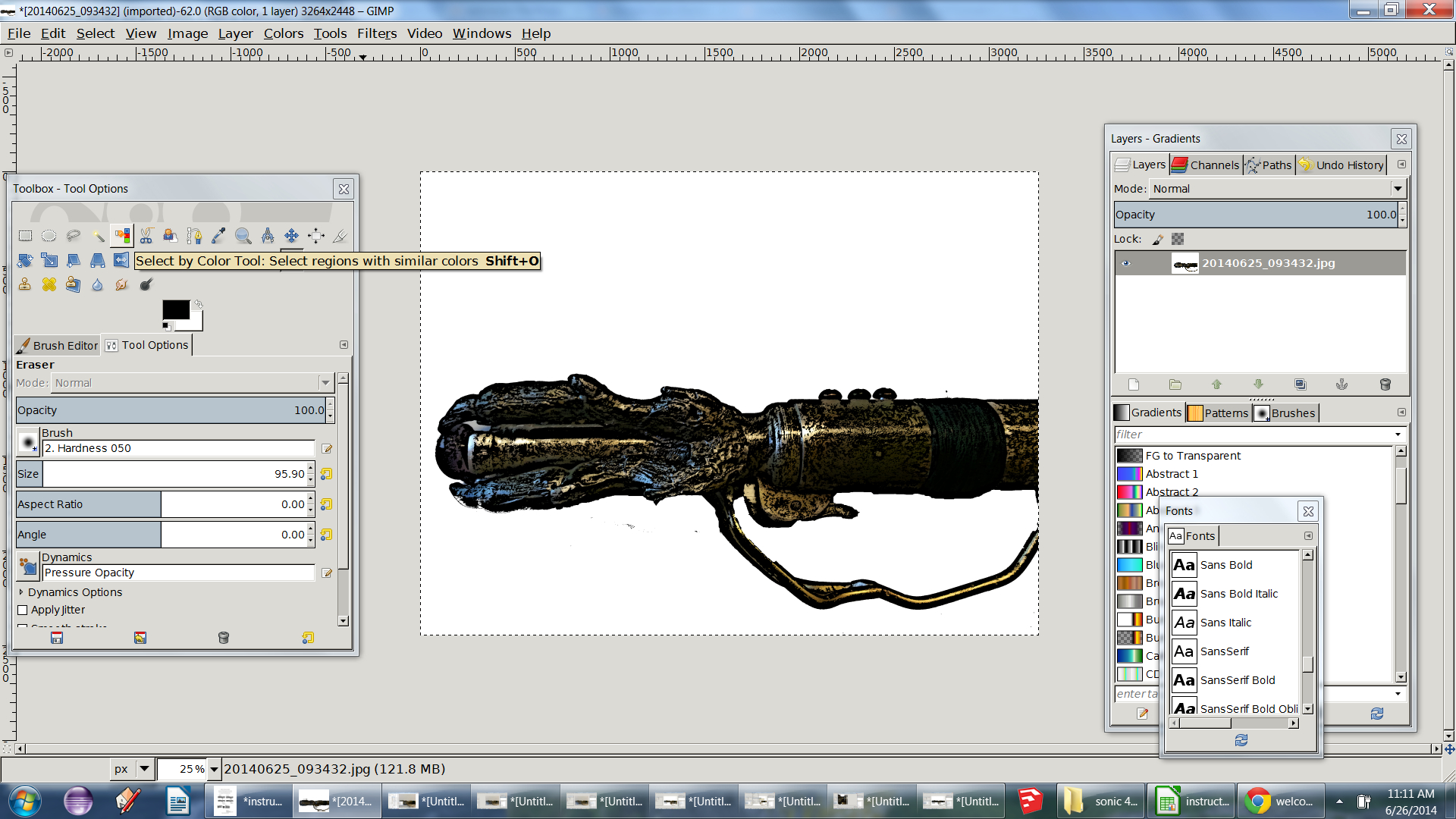Screen dimensions: 1456x819
Task: Select the Smudge tool finger icon
Action: click(x=121, y=284)
